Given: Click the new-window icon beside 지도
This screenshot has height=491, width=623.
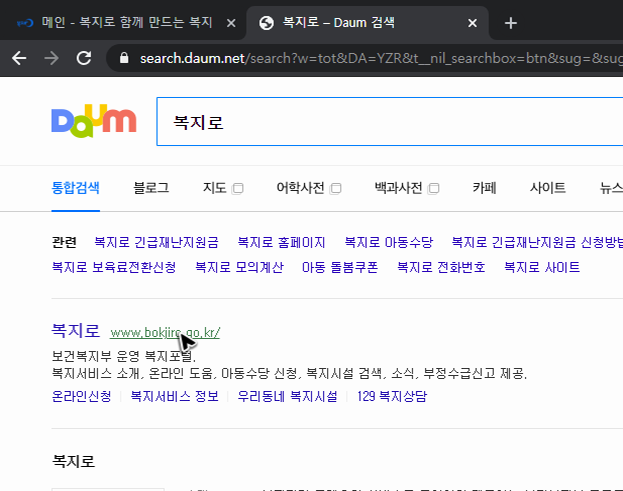Looking at the screenshot, I should click(238, 188).
